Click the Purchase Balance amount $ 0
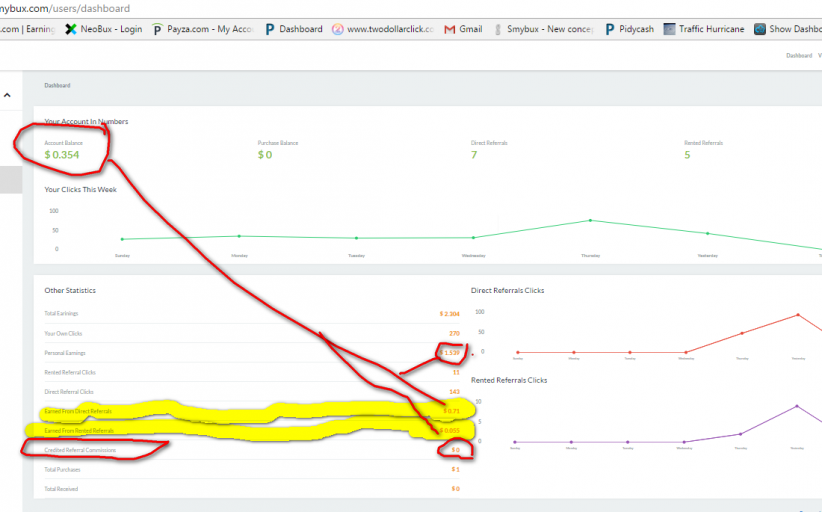 [265, 155]
